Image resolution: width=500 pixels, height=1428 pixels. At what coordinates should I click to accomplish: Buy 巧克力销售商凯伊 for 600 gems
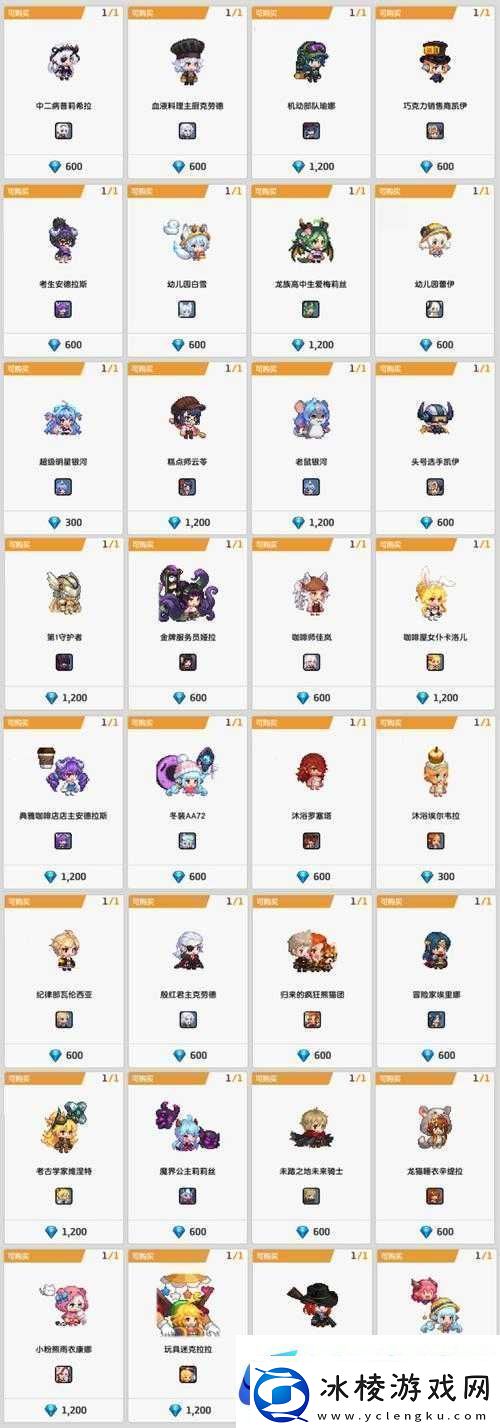pos(437,167)
